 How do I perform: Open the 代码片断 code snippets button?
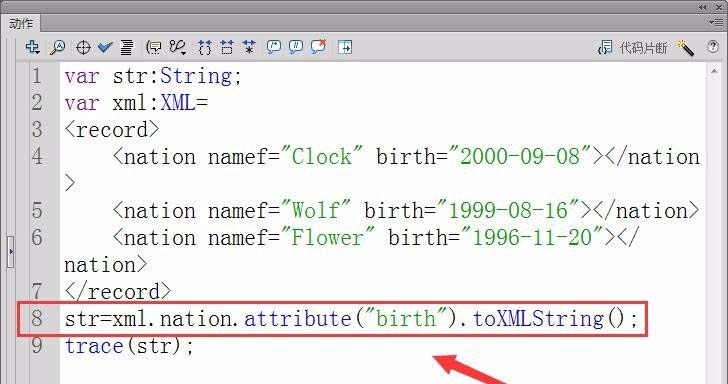point(633,47)
